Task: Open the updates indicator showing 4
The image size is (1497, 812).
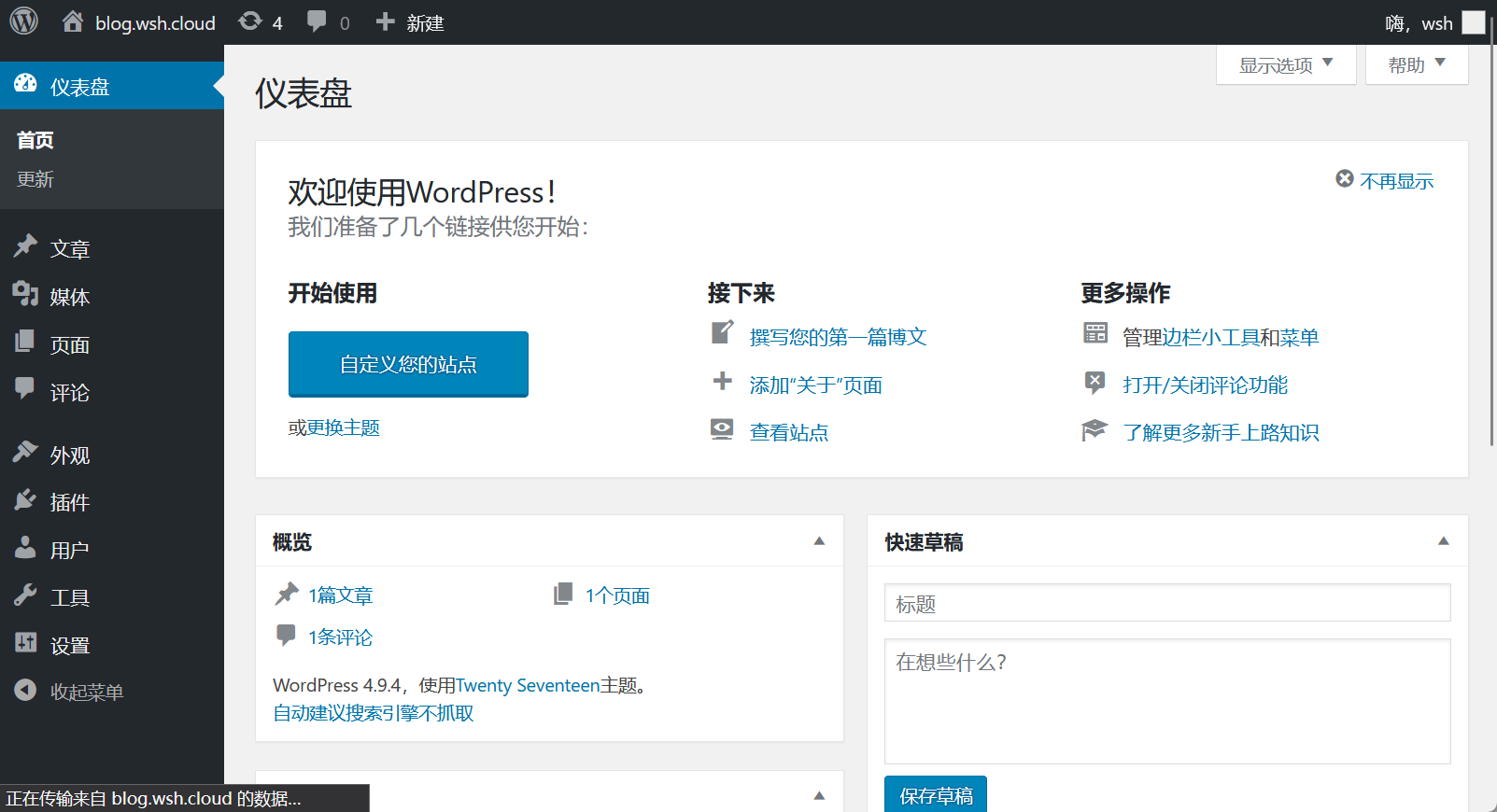Action: click(x=260, y=22)
